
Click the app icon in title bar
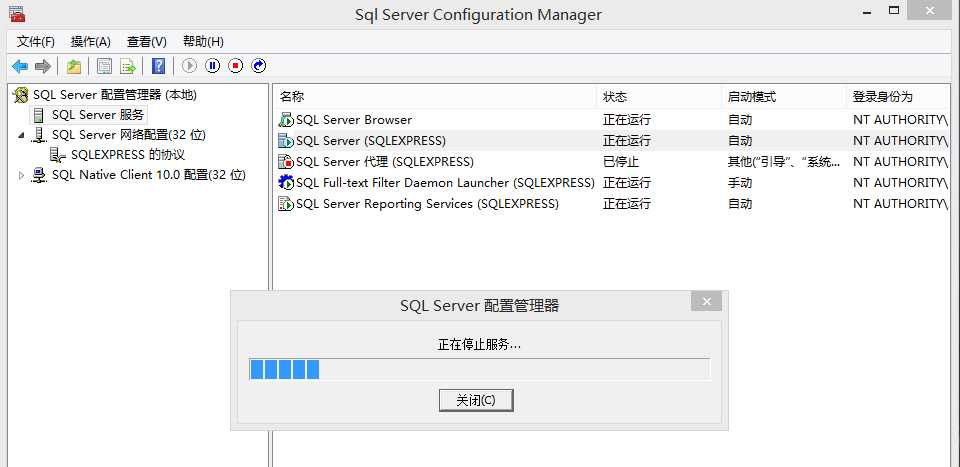click(x=17, y=13)
